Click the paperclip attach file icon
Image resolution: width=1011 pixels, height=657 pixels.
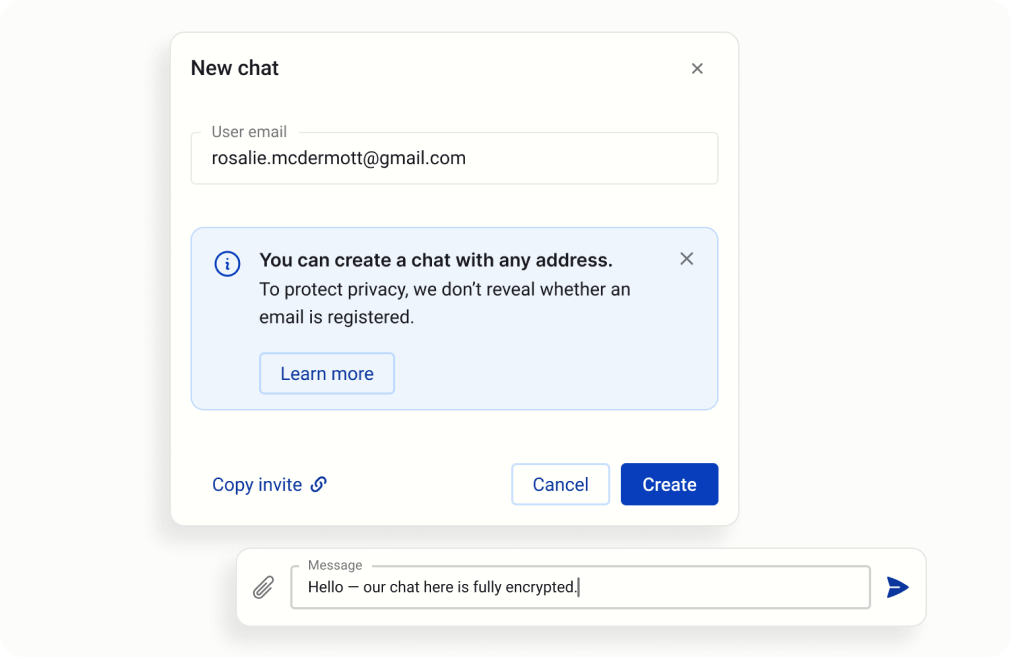[x=263, y=587]
